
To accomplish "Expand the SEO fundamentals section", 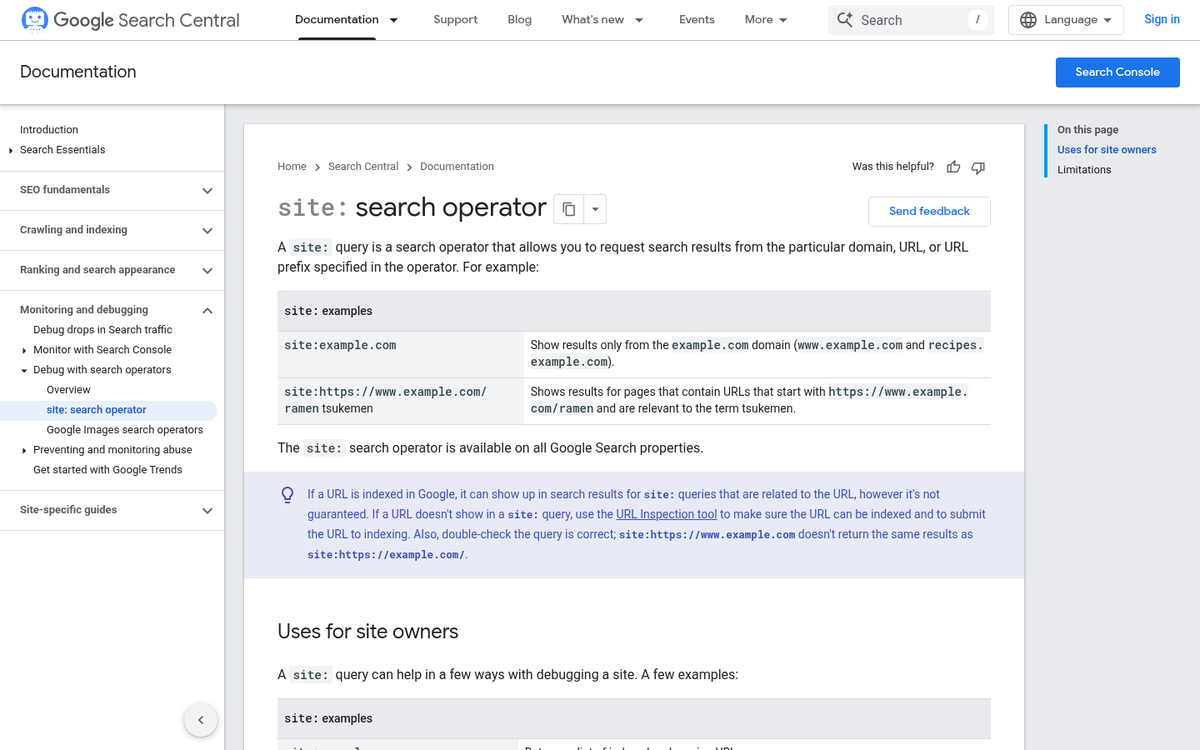I will 207,190.
